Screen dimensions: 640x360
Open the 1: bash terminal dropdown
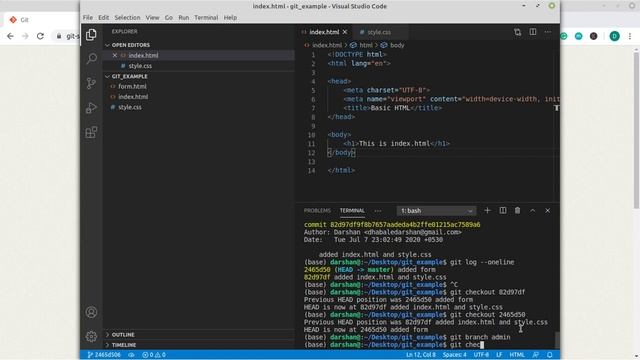click(436, 211)
